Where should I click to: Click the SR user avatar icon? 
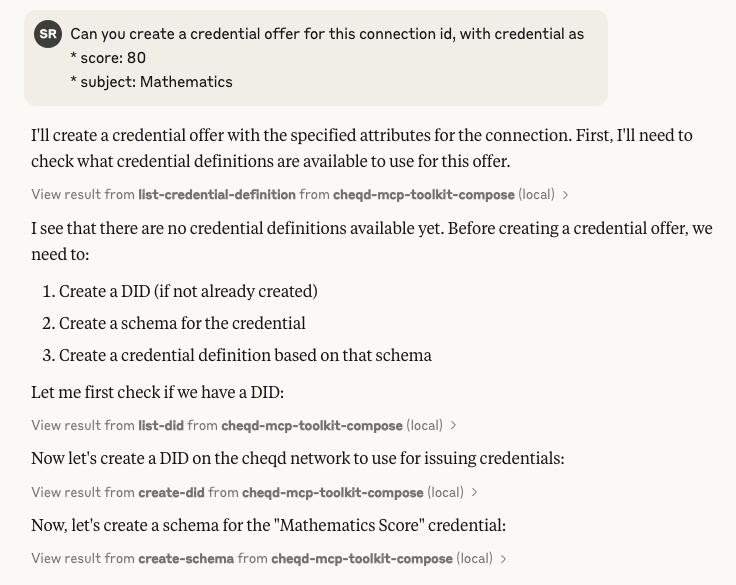[x=48, y=34]
